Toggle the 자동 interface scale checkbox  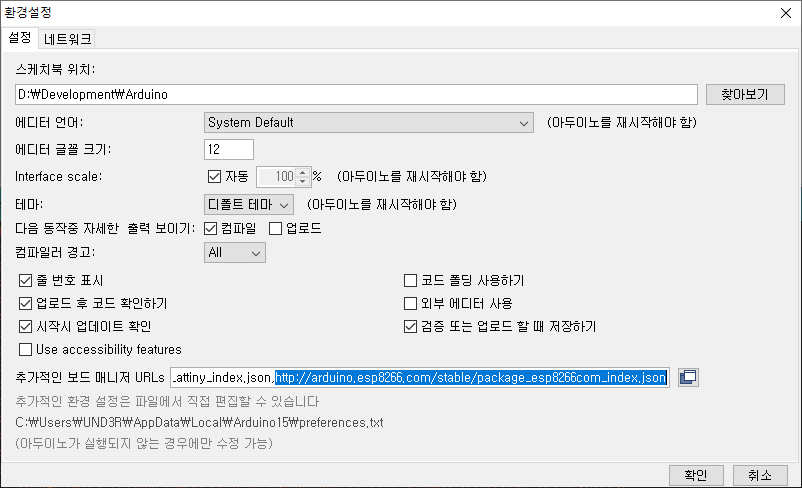(214, 176)
